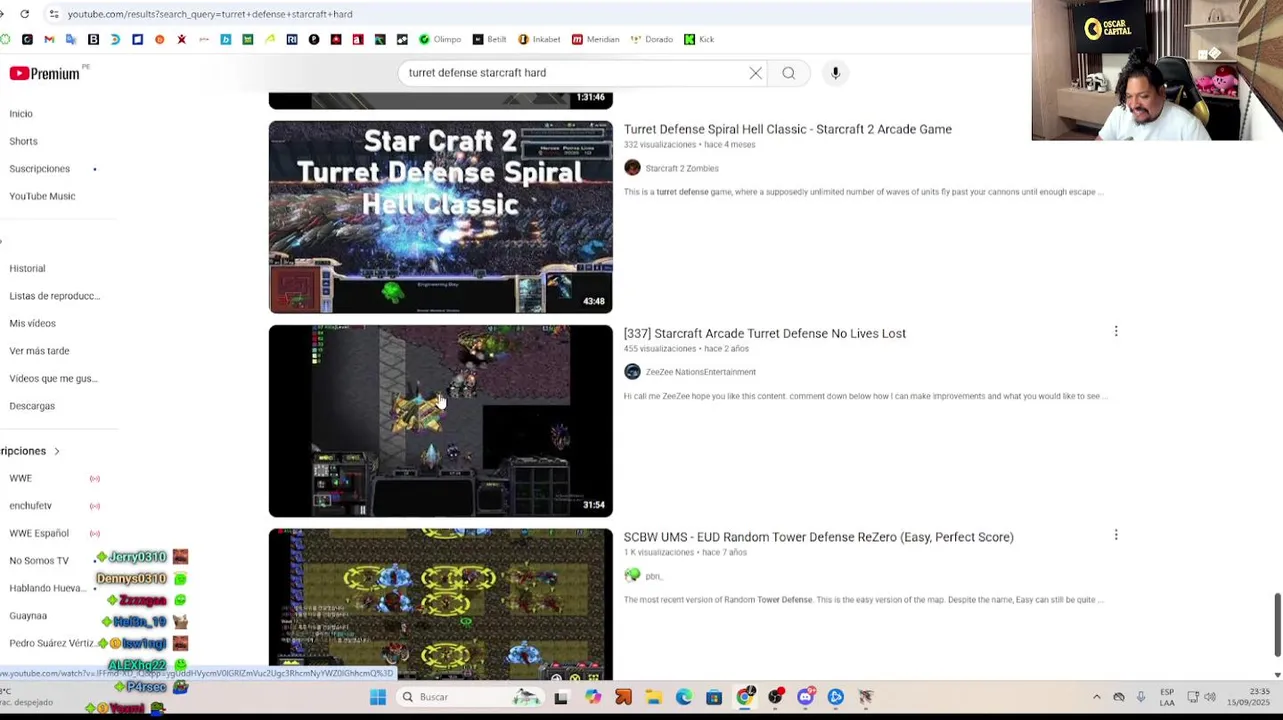Viewport: 1283px width, 720px height.
Task: Open the Olimpo bookmark
Action: pyautogui.click(x=440, y=39)
